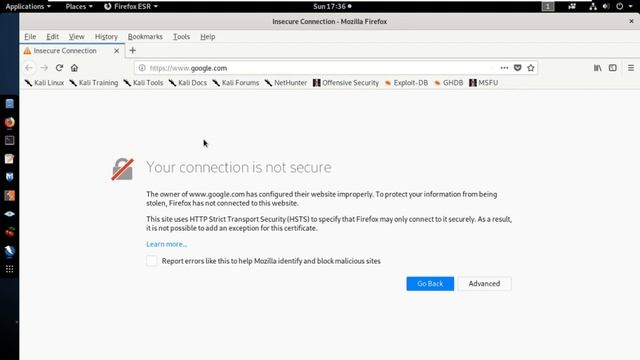Open the Firefox ESR app menu dropdown
640x360 pixels.
131,7
